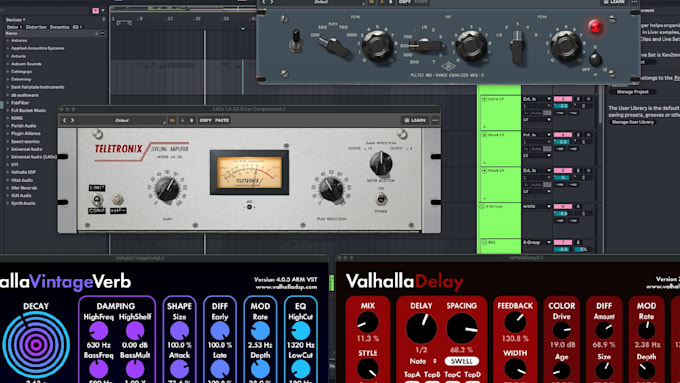The height and width of the screenshot is (383, 680).
Task: Expand the Antares folder
Action: coord(7,40)
